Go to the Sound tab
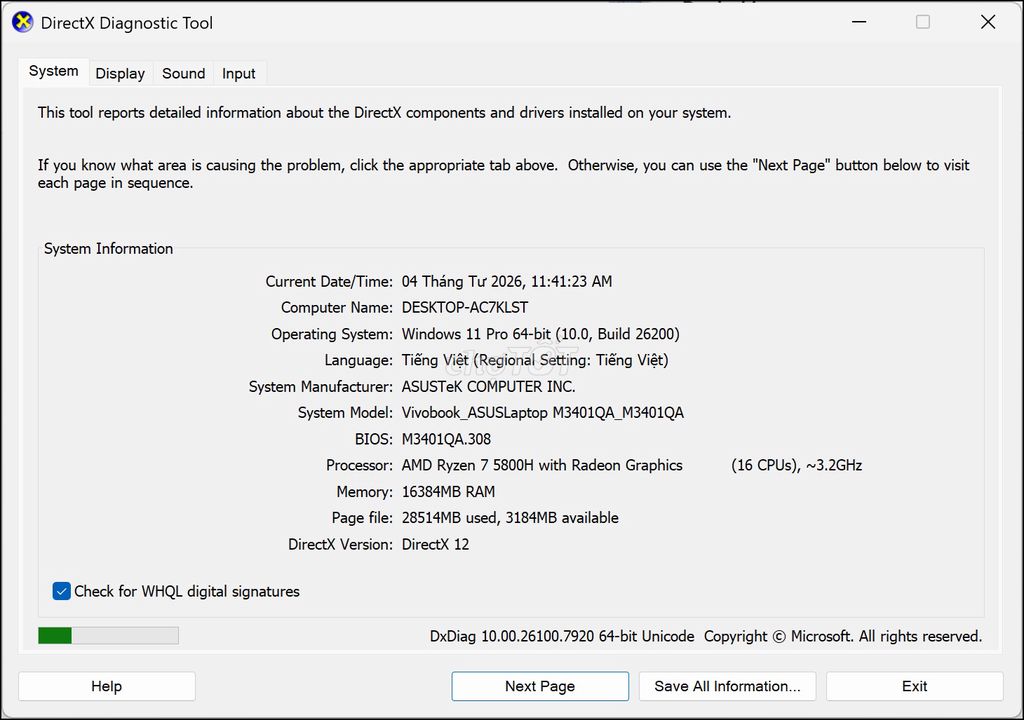1024x720 pixels. [x=183, y=73]
